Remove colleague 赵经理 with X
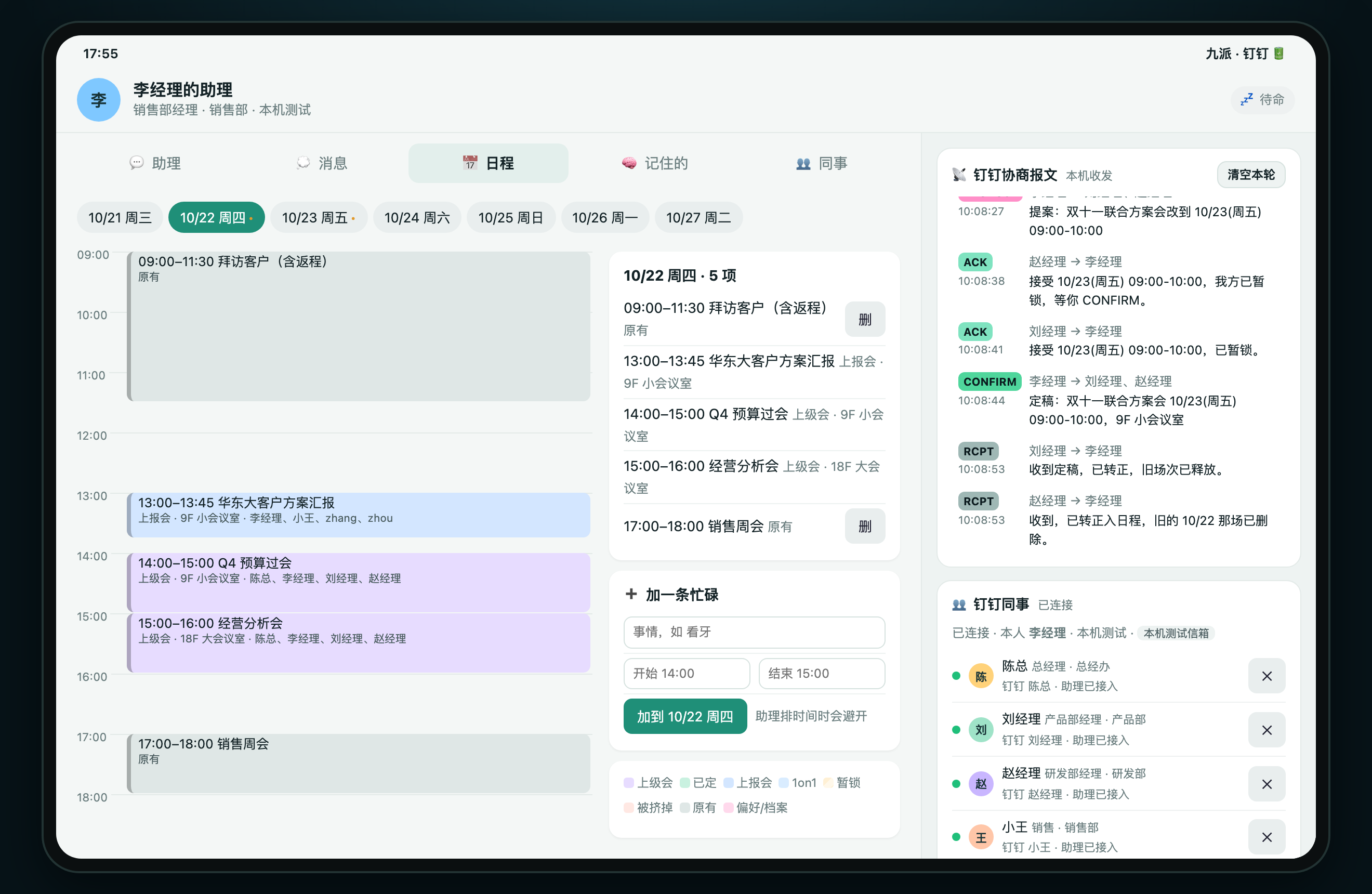This screenshot has height=894, width=1372. tap(1267, 784)
